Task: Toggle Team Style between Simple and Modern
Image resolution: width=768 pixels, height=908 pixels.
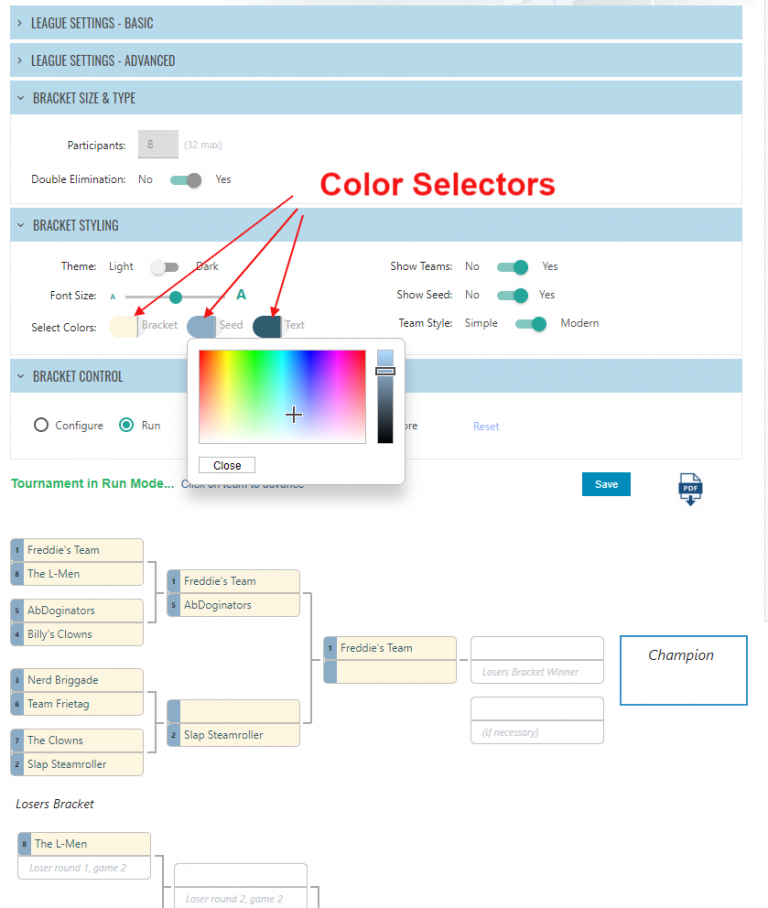Action: 531,324
